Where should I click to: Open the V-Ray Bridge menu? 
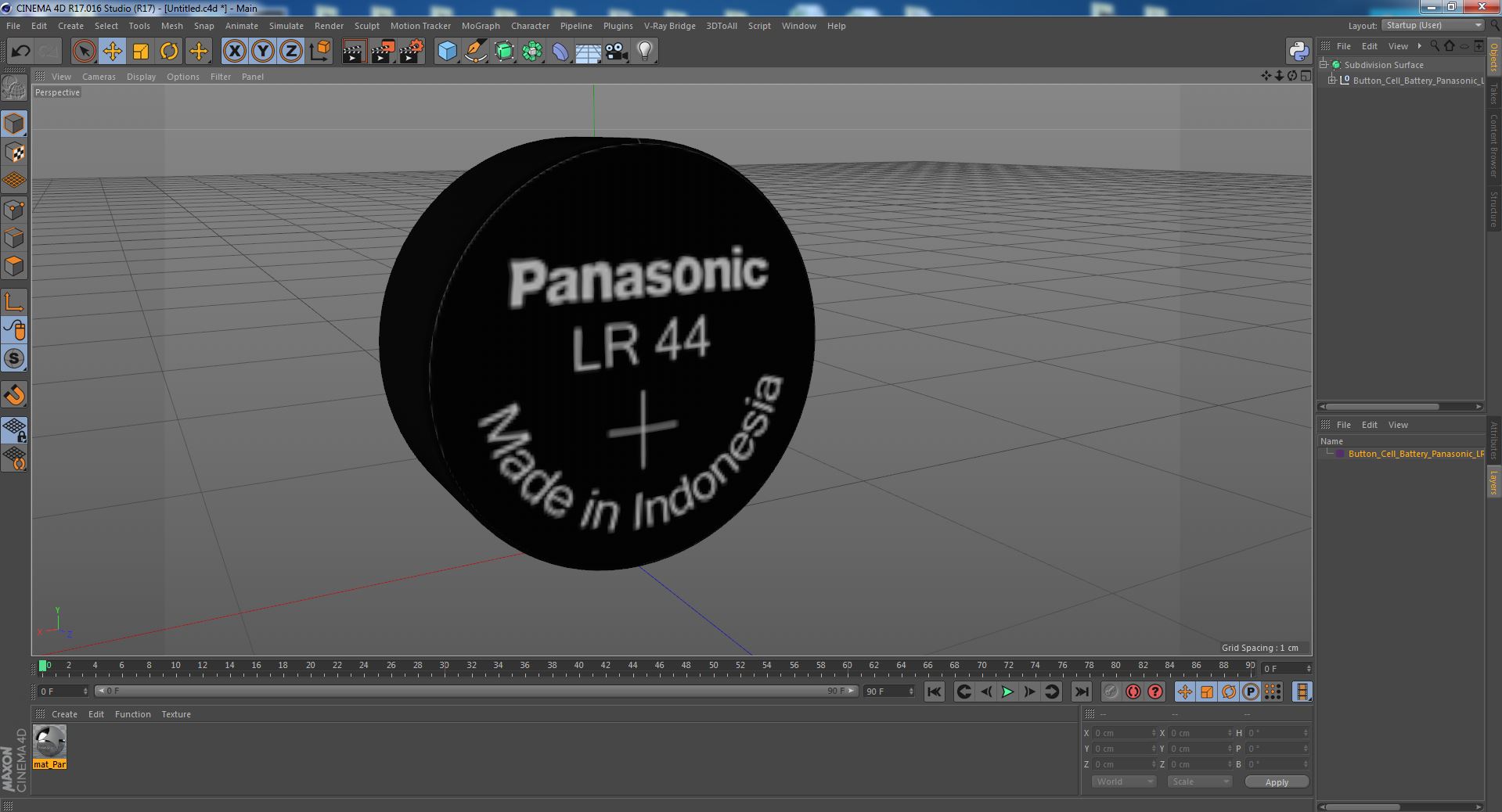670,26
